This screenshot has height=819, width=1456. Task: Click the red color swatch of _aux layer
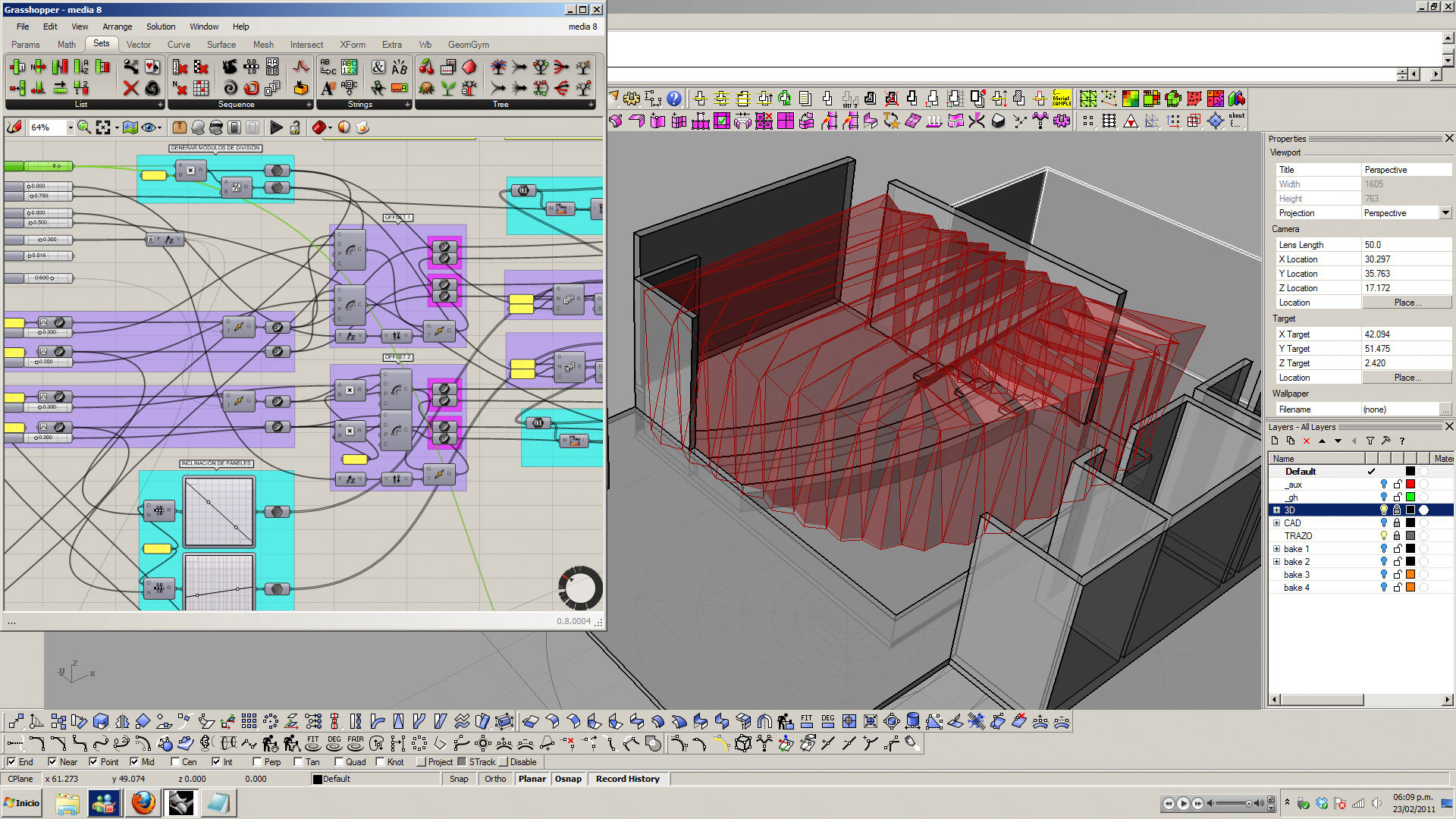1410,485
